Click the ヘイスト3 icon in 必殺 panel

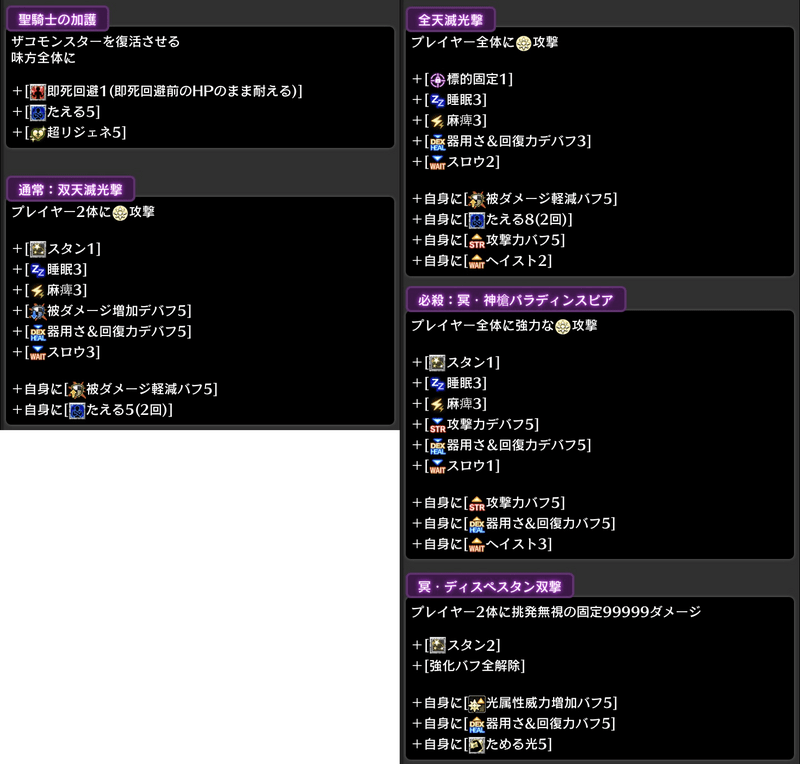[476, 545]
